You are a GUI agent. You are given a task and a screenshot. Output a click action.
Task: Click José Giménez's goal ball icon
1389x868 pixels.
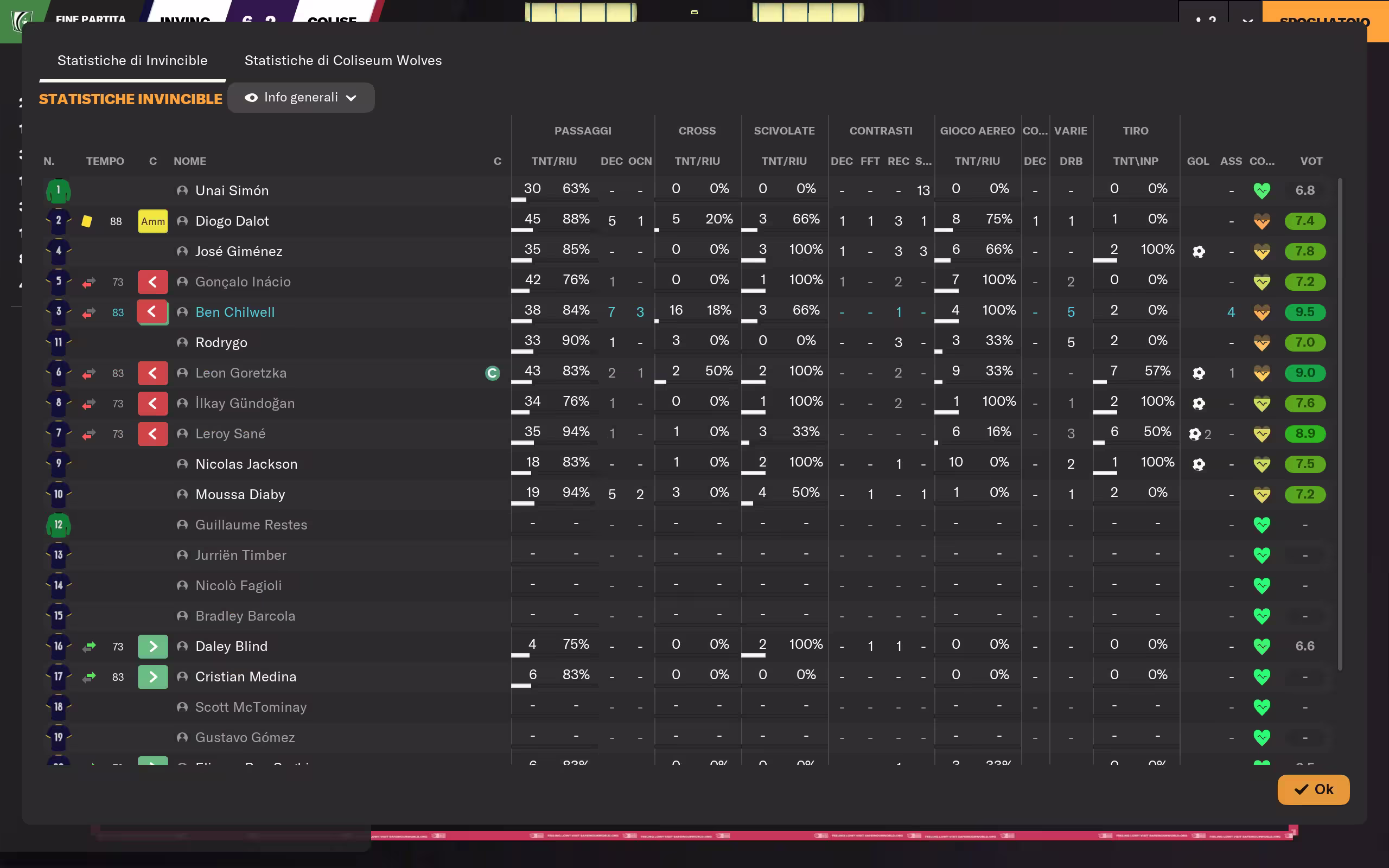coord(1199,251)
